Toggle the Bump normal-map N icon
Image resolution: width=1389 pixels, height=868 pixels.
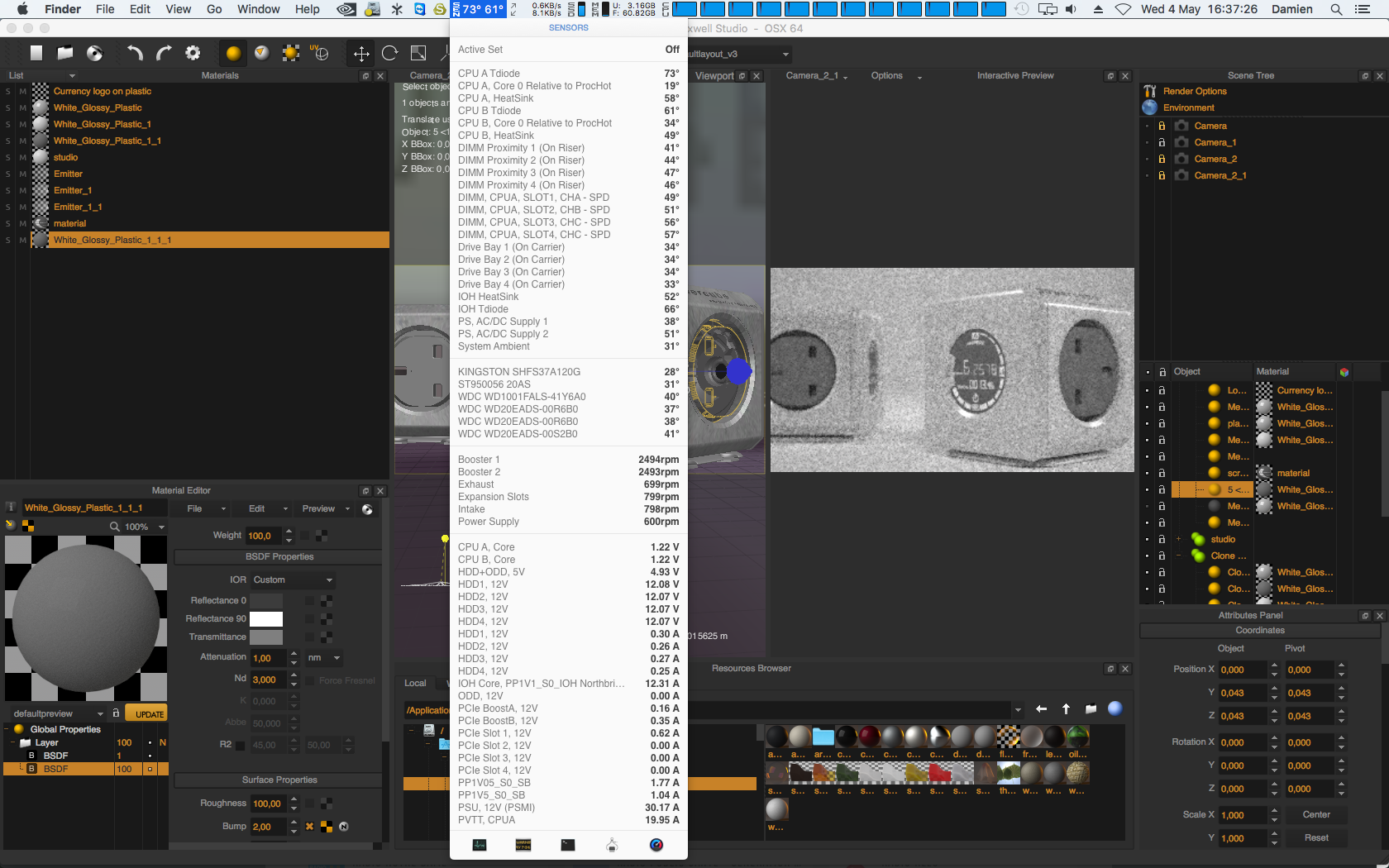tap(344, 827)
